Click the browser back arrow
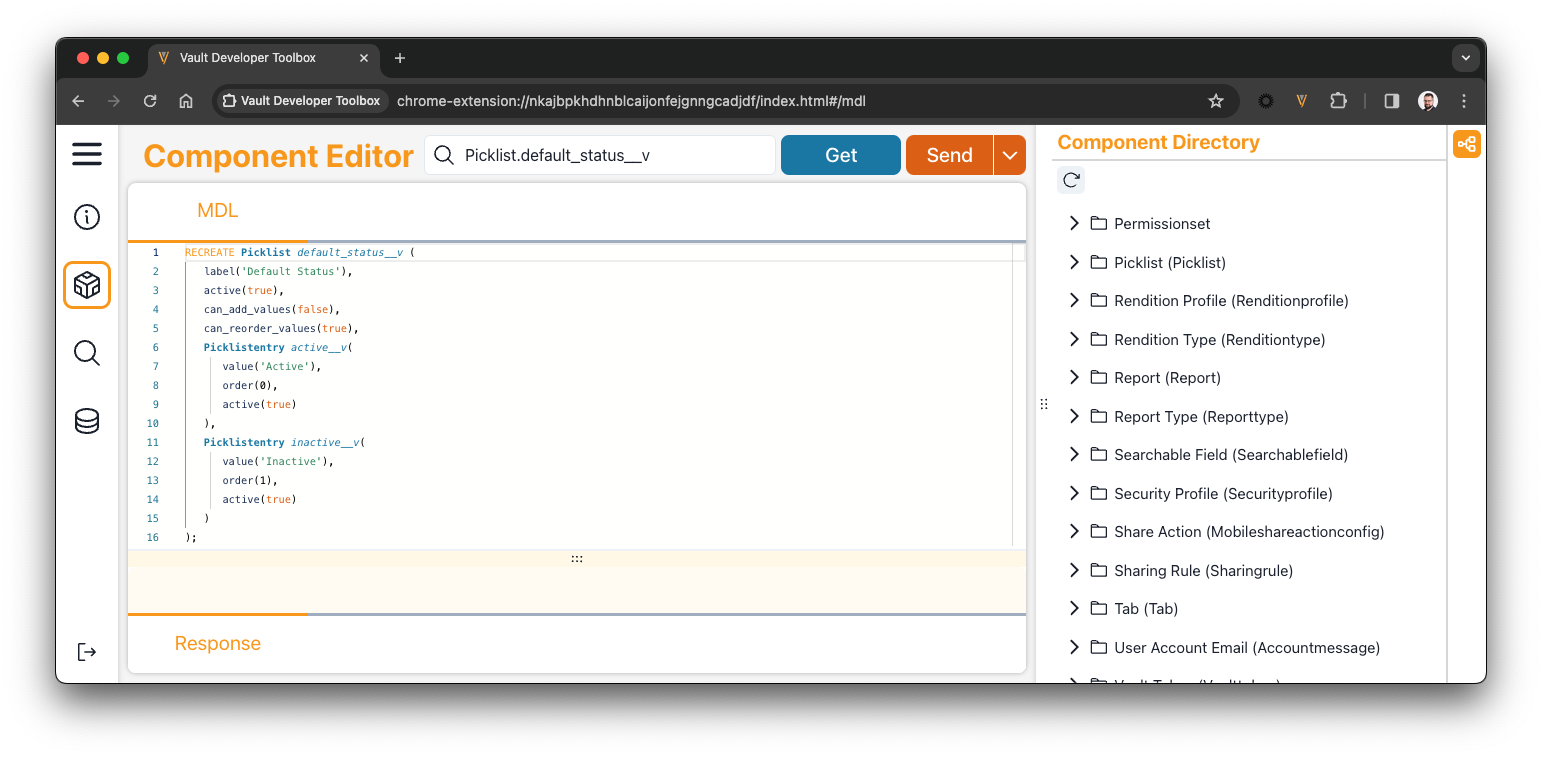Screen dimensions: 1542x757 pyautogui.click(x=78, y=101)
